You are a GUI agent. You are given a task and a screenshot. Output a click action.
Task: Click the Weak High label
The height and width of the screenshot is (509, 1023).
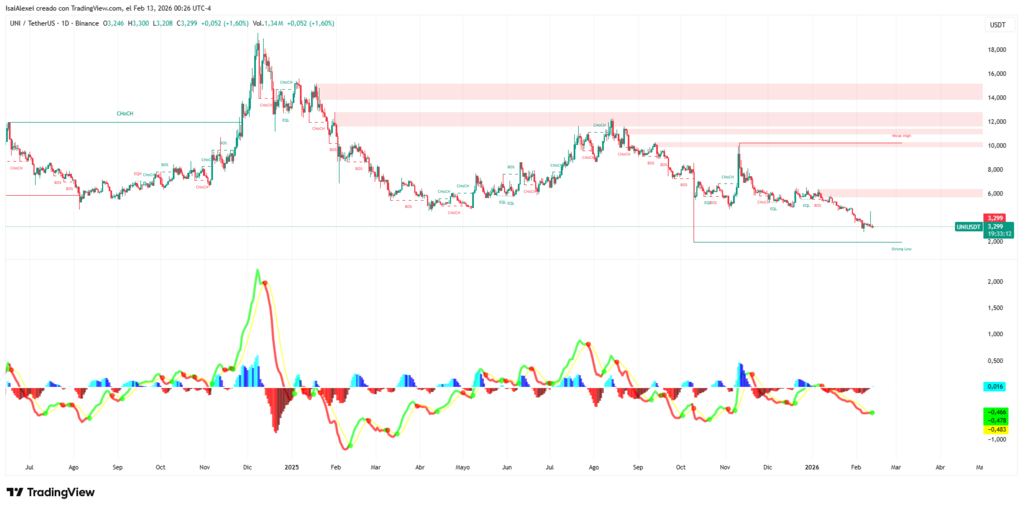click(902, 136)
